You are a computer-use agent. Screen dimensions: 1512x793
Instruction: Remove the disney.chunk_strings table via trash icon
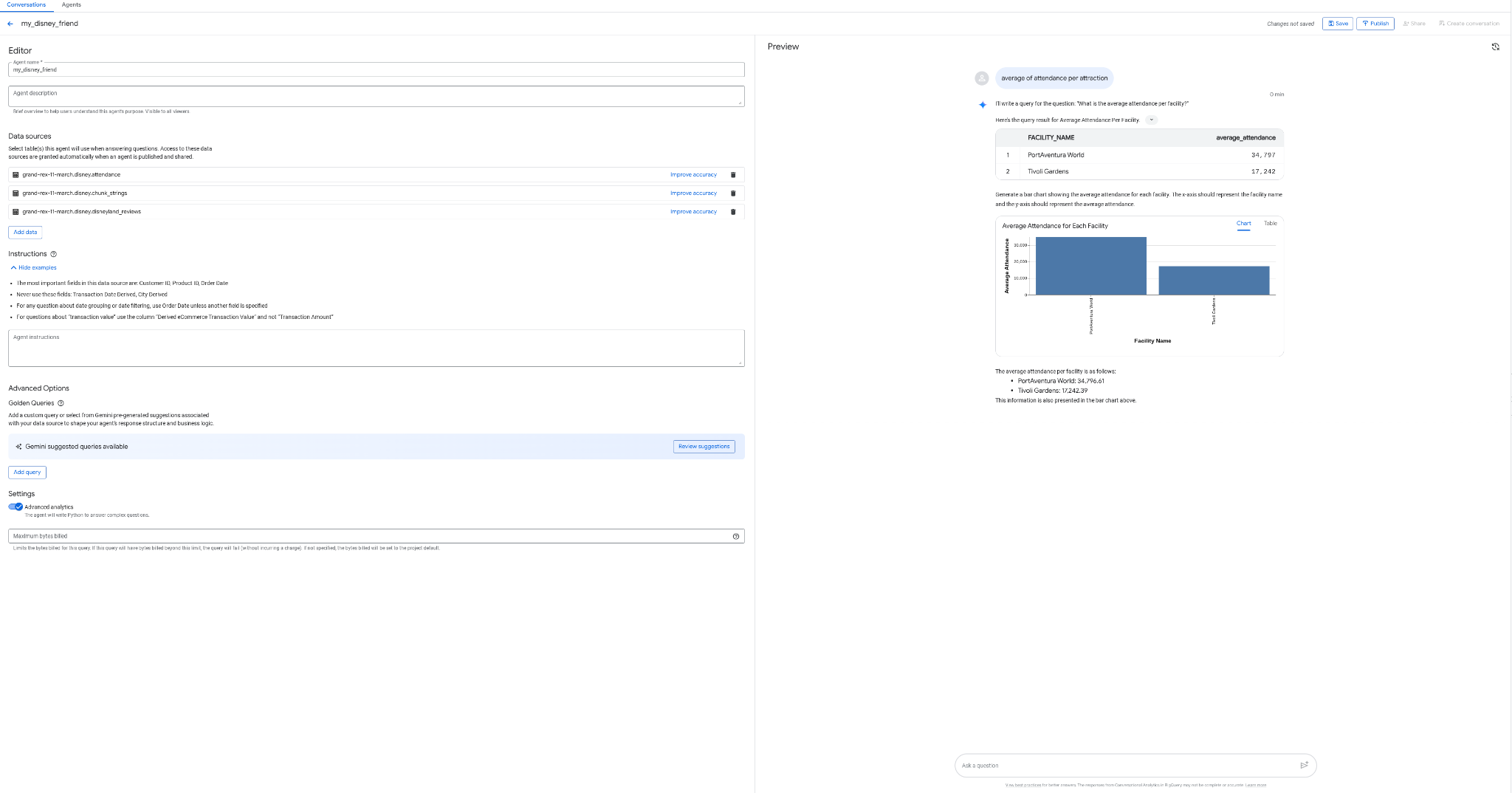(733, 193)
